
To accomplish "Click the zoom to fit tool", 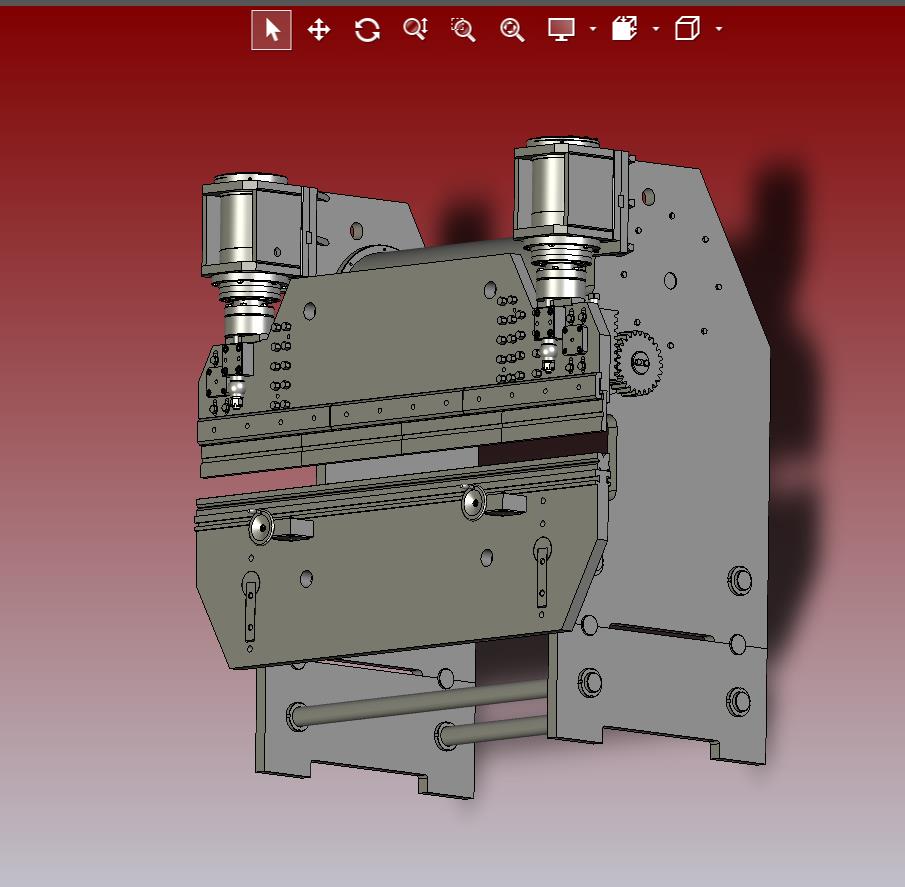I will click(x=512, y=29).
